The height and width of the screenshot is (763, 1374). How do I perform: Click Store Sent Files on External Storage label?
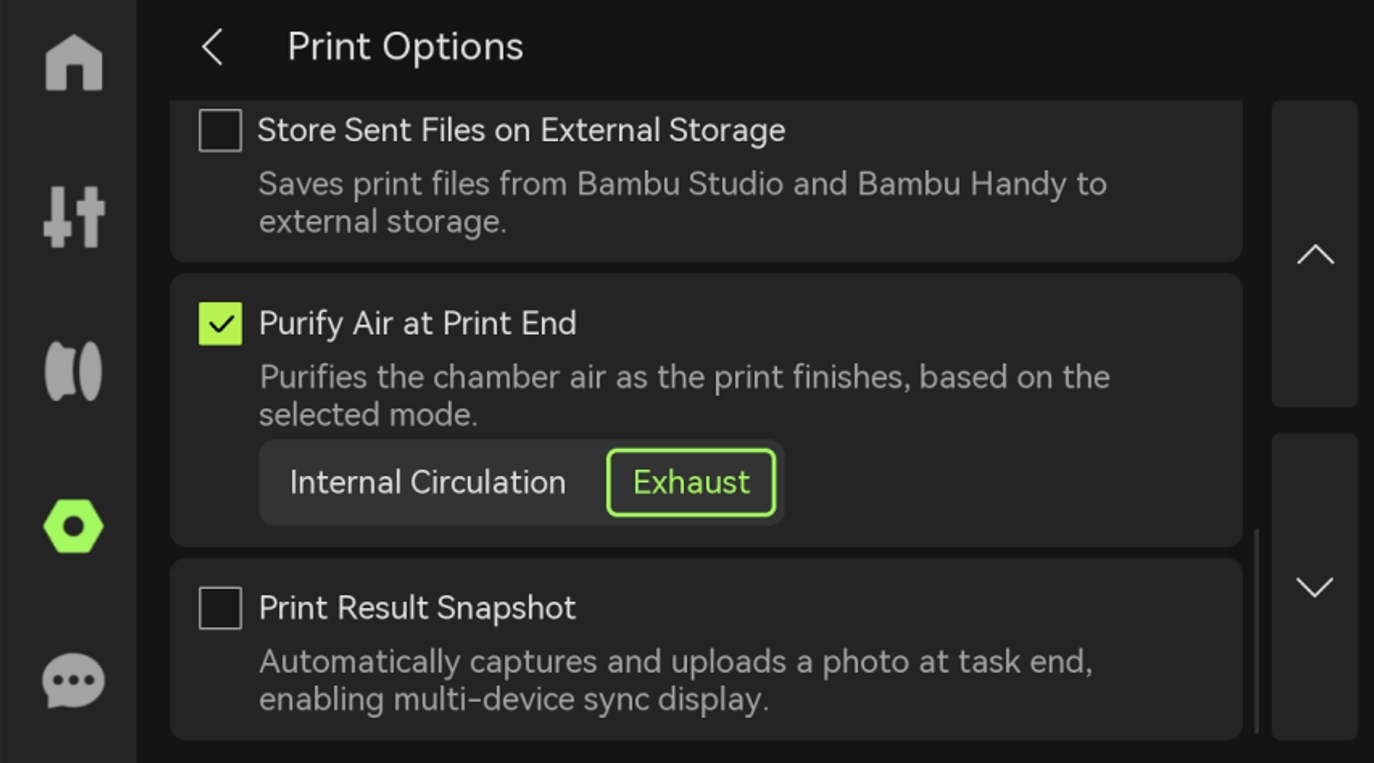(521, 131)
